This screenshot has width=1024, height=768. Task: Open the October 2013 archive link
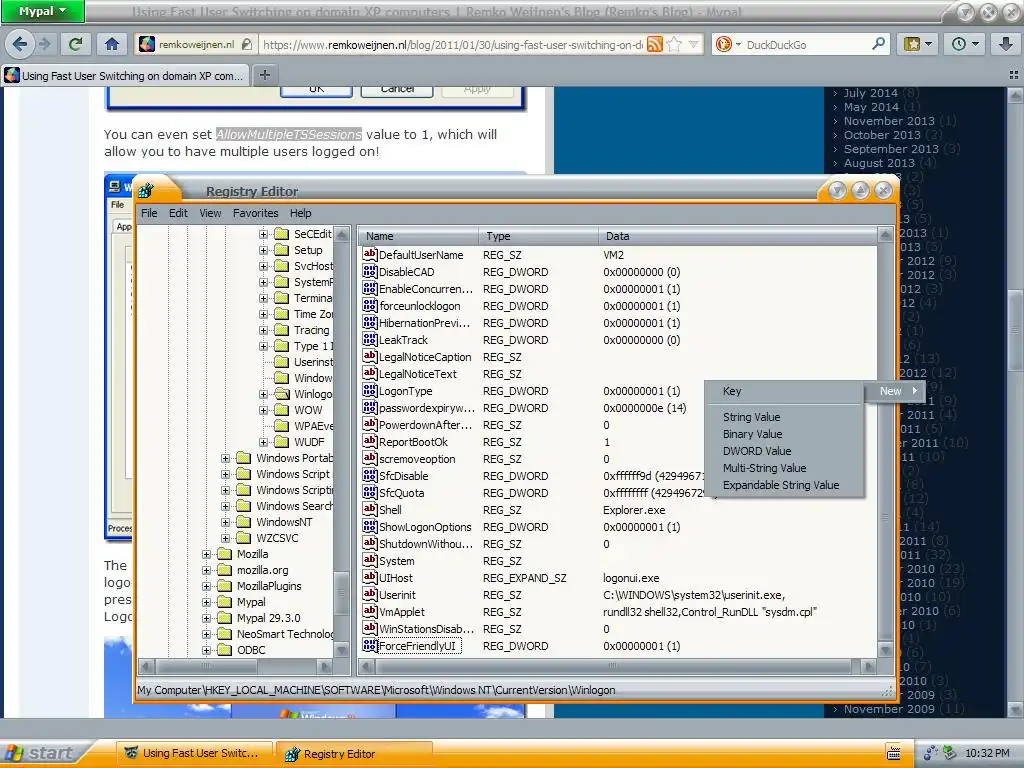click(882, 135)
